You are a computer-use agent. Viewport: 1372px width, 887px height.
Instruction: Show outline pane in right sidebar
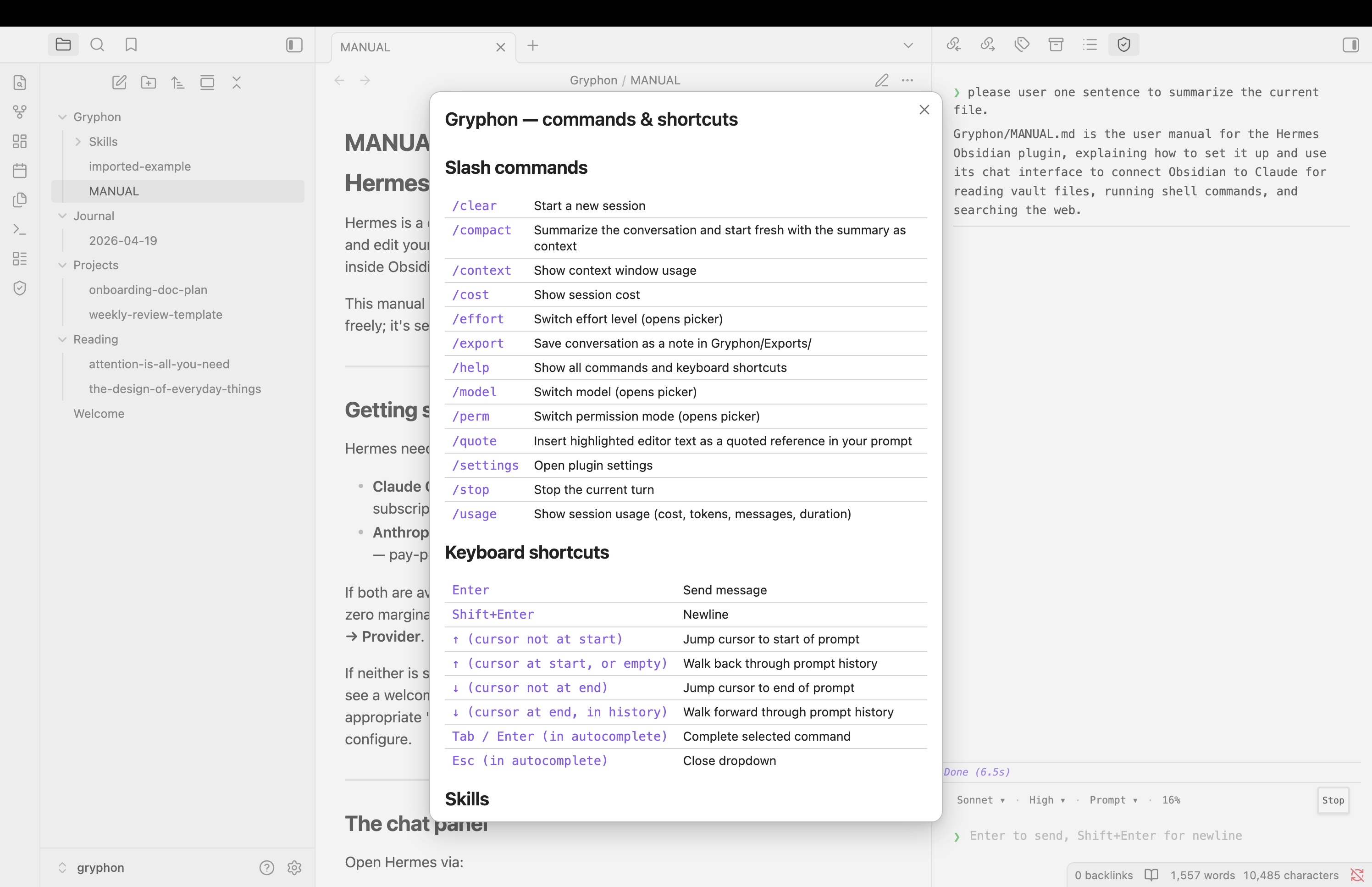[x=1090, y=44]
